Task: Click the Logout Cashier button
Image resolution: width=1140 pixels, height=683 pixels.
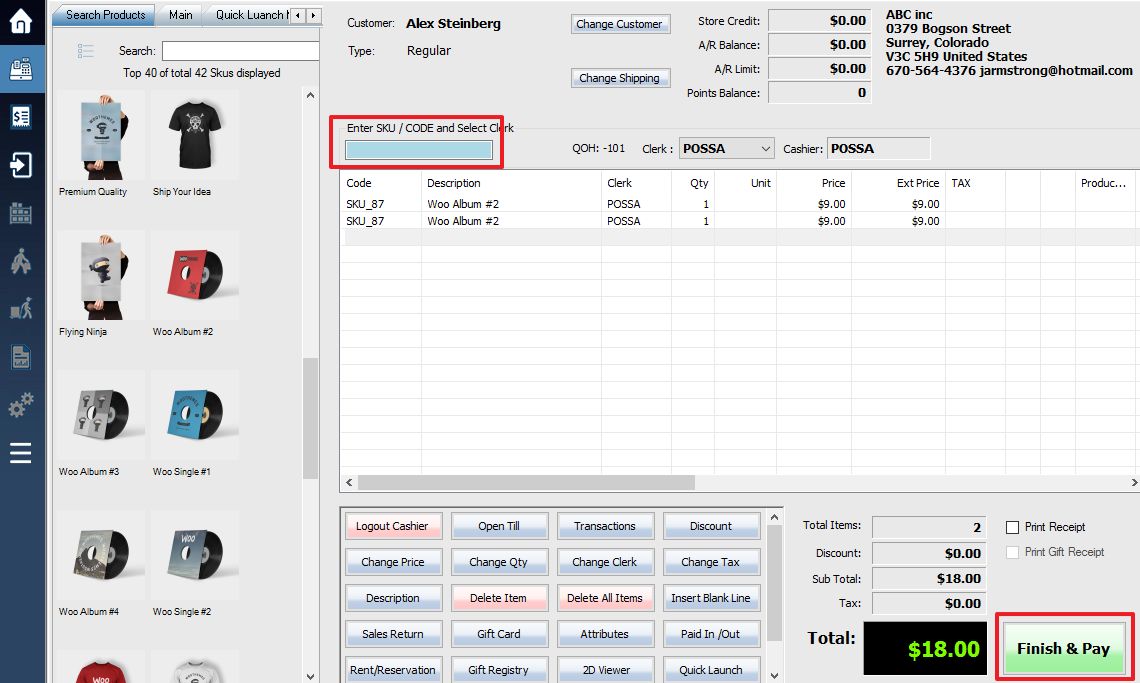Action: click(x=393, y=526)
